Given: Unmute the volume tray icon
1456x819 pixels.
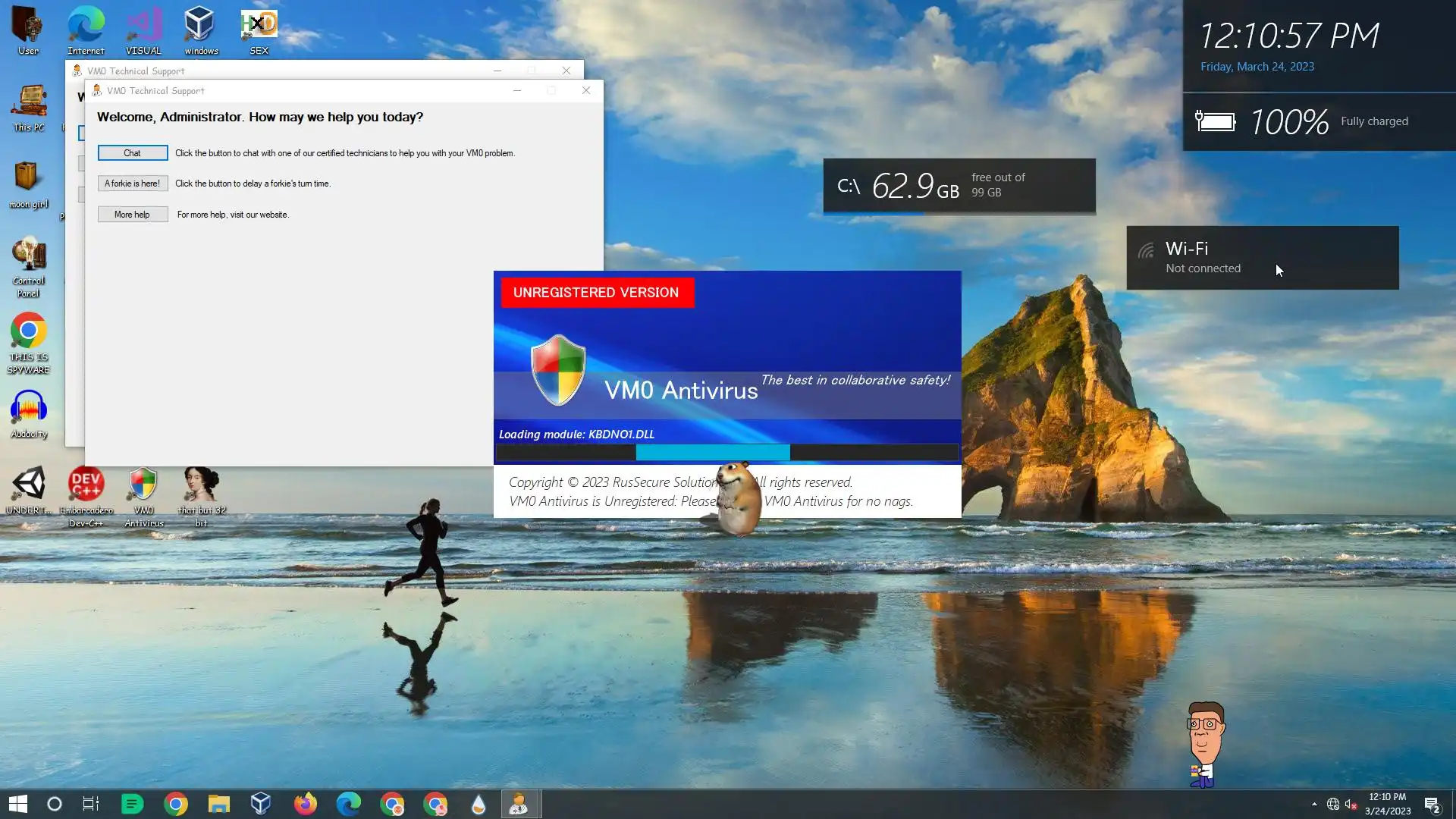Looking at the screenshot, I should pos(1351,804).
